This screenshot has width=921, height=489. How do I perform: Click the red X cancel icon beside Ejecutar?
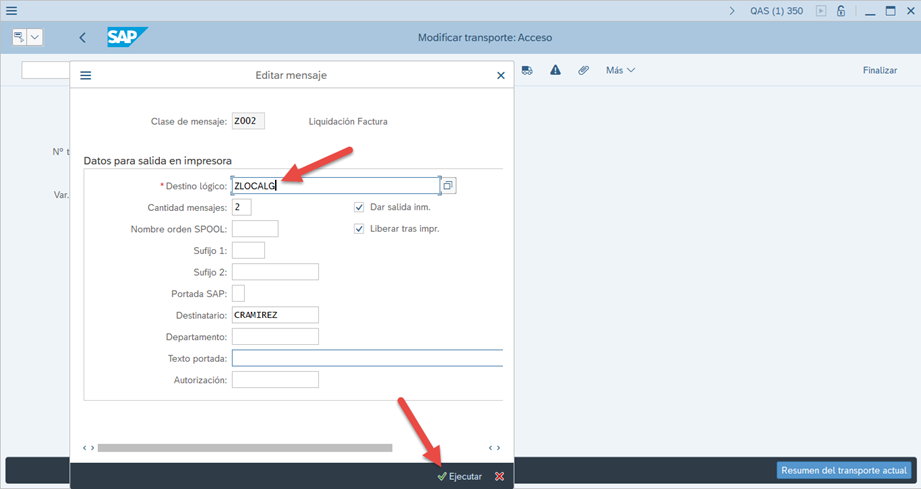499,477
